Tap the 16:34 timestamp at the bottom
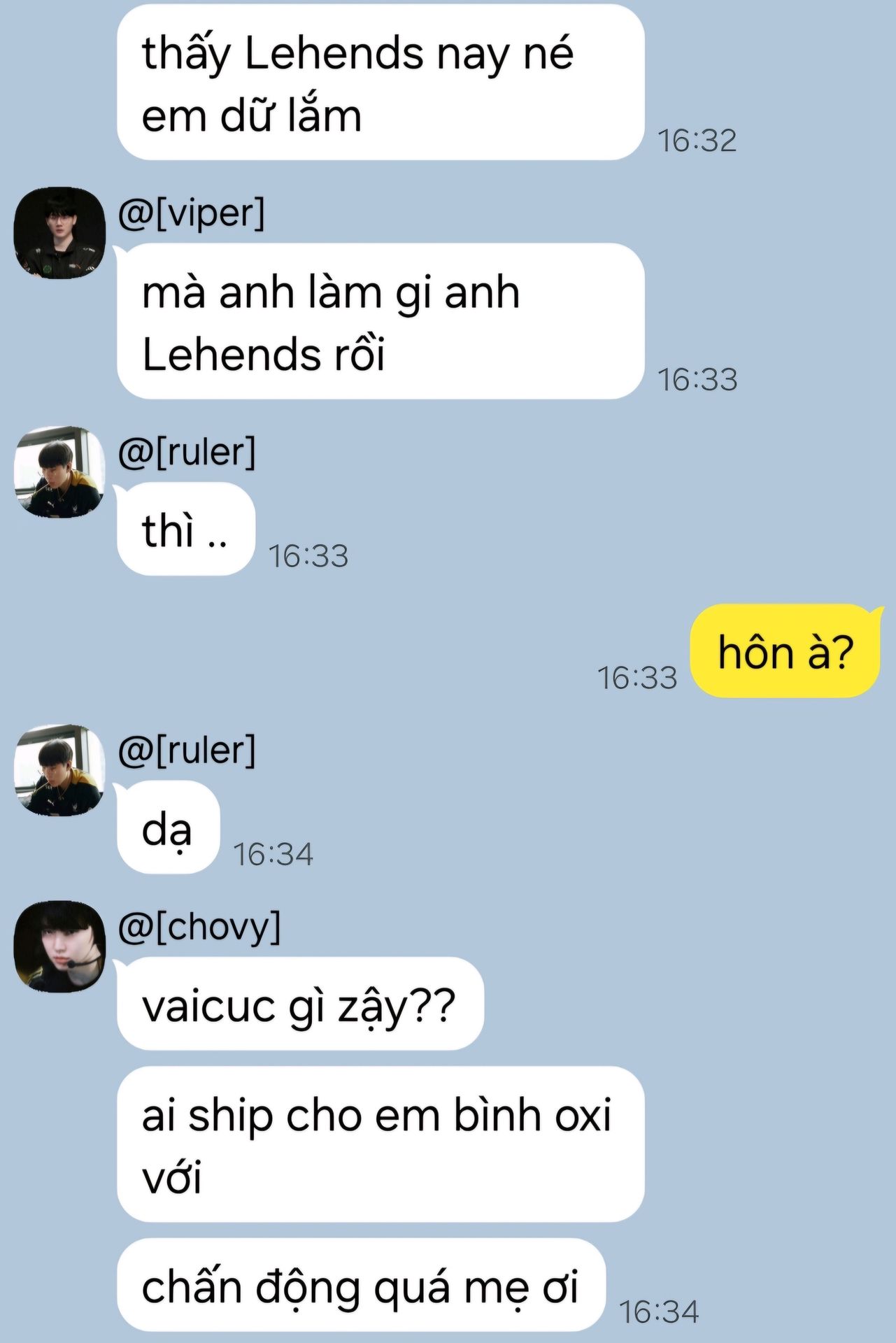The height and width of the screenshot is (1343, 896). 659,1312
